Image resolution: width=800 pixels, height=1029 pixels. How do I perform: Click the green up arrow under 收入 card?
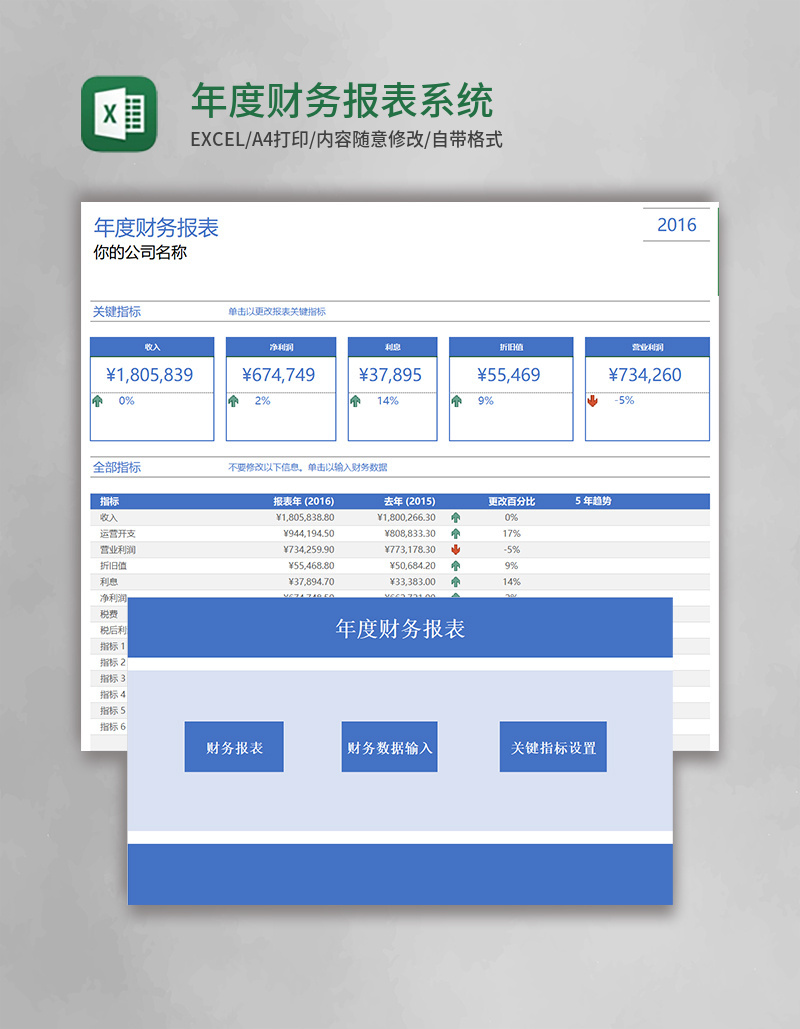[x=97, y=400]
